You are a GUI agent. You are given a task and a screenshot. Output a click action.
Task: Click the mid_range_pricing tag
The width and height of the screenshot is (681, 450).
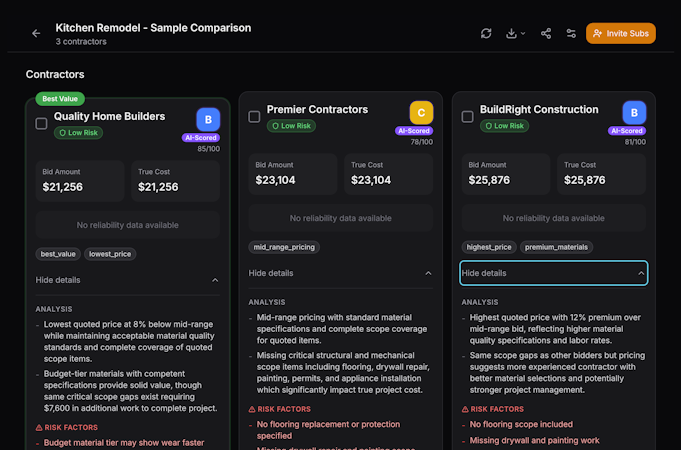pos(284,247)
